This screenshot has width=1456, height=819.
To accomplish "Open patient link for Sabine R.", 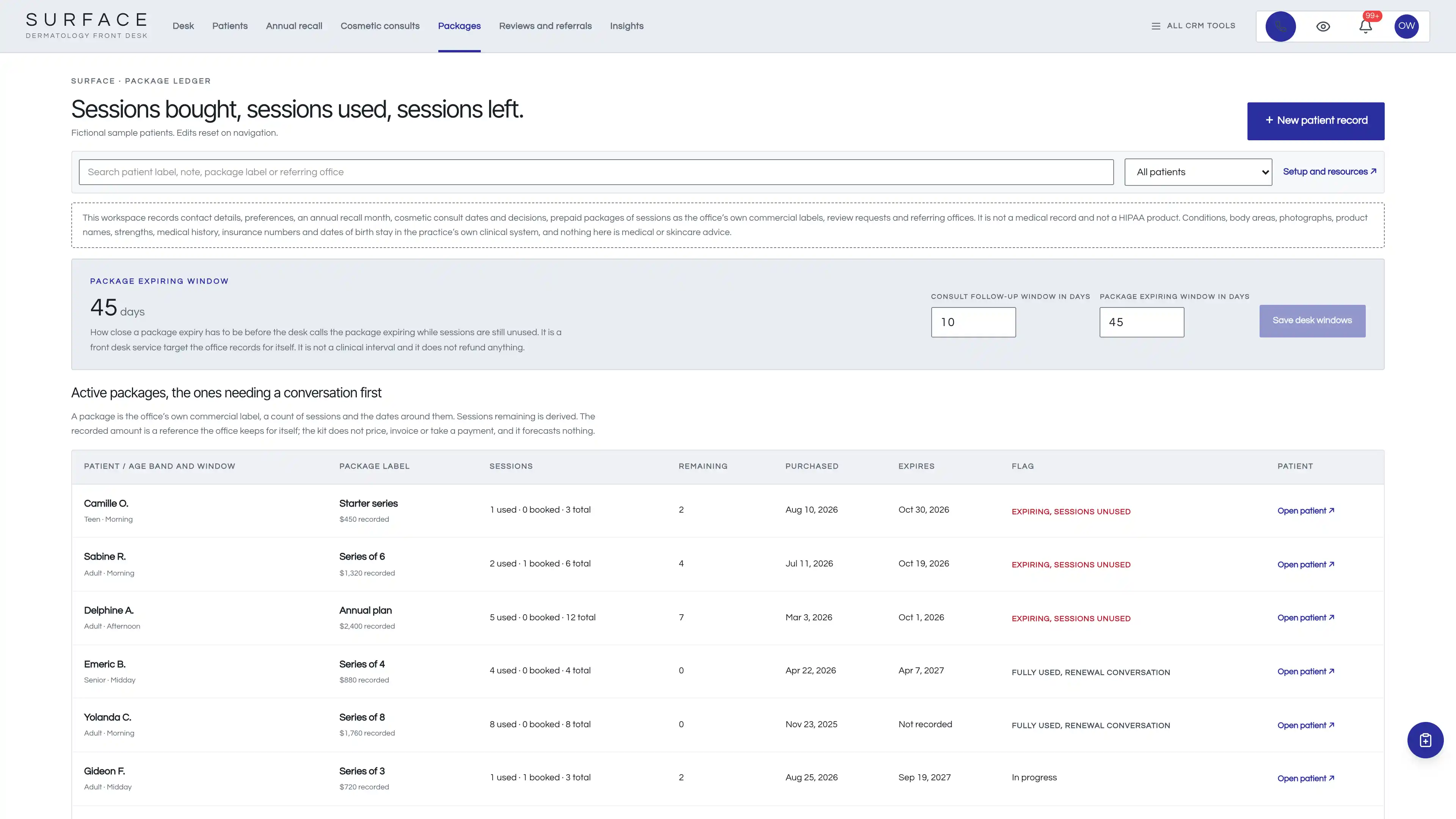I will pyautogui.click(x=1305, y=564).
